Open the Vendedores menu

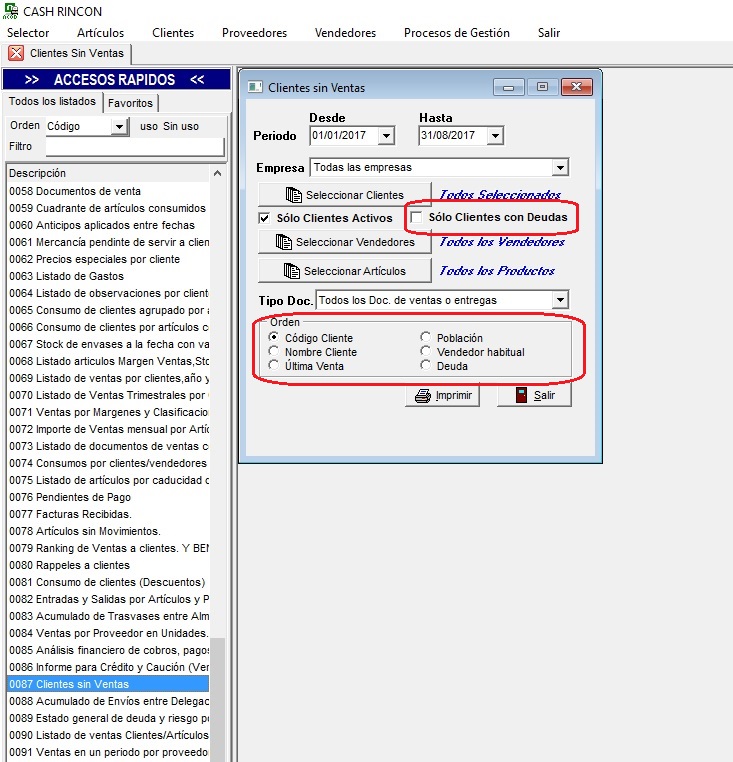(x=346, y=33)
